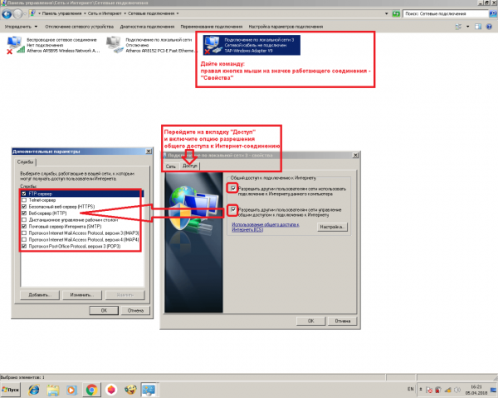
Task: Toggle the IMAP3 protocol checkbox
Action: (x=24, y=233)
